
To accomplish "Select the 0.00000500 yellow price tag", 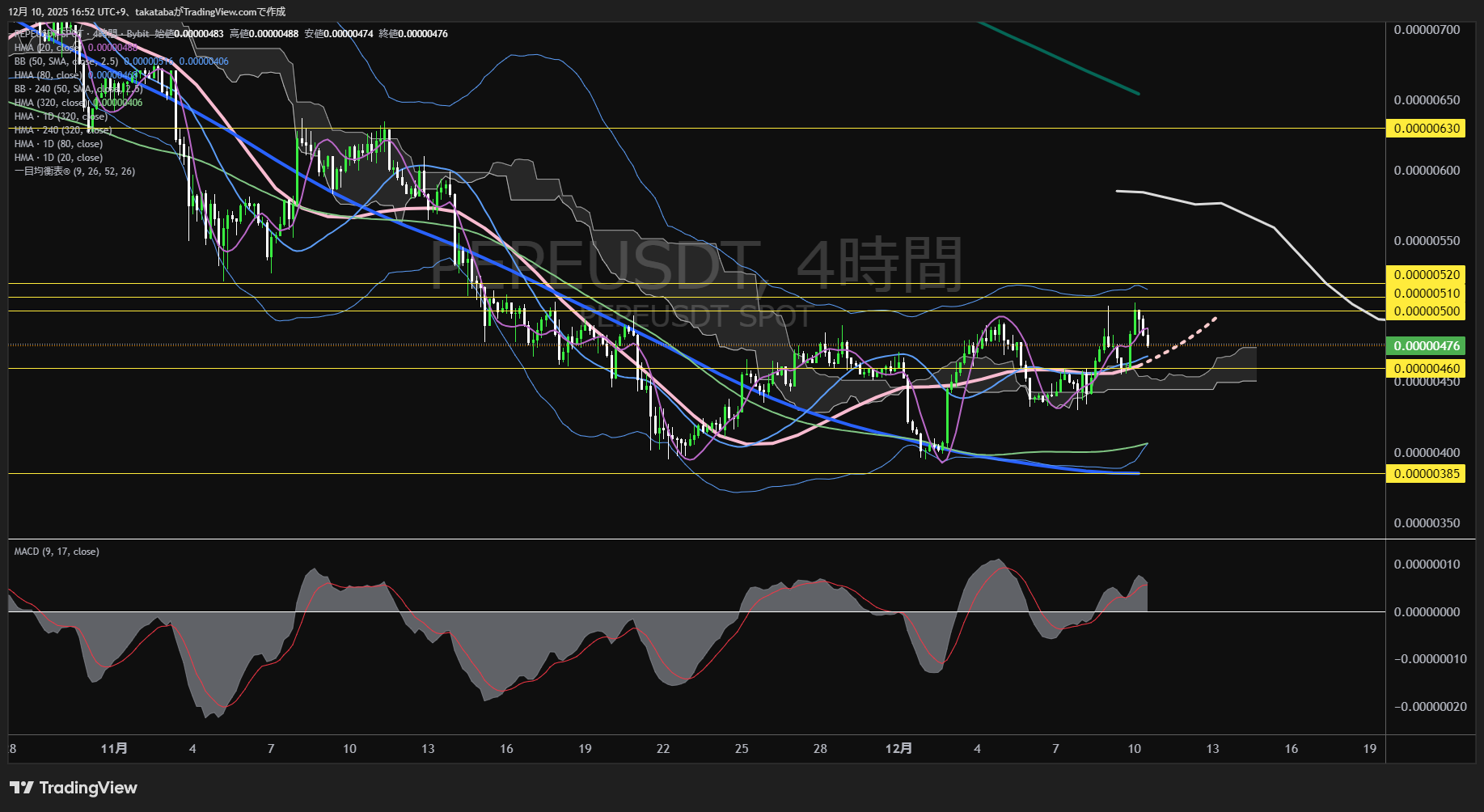I will [1427, 311].
